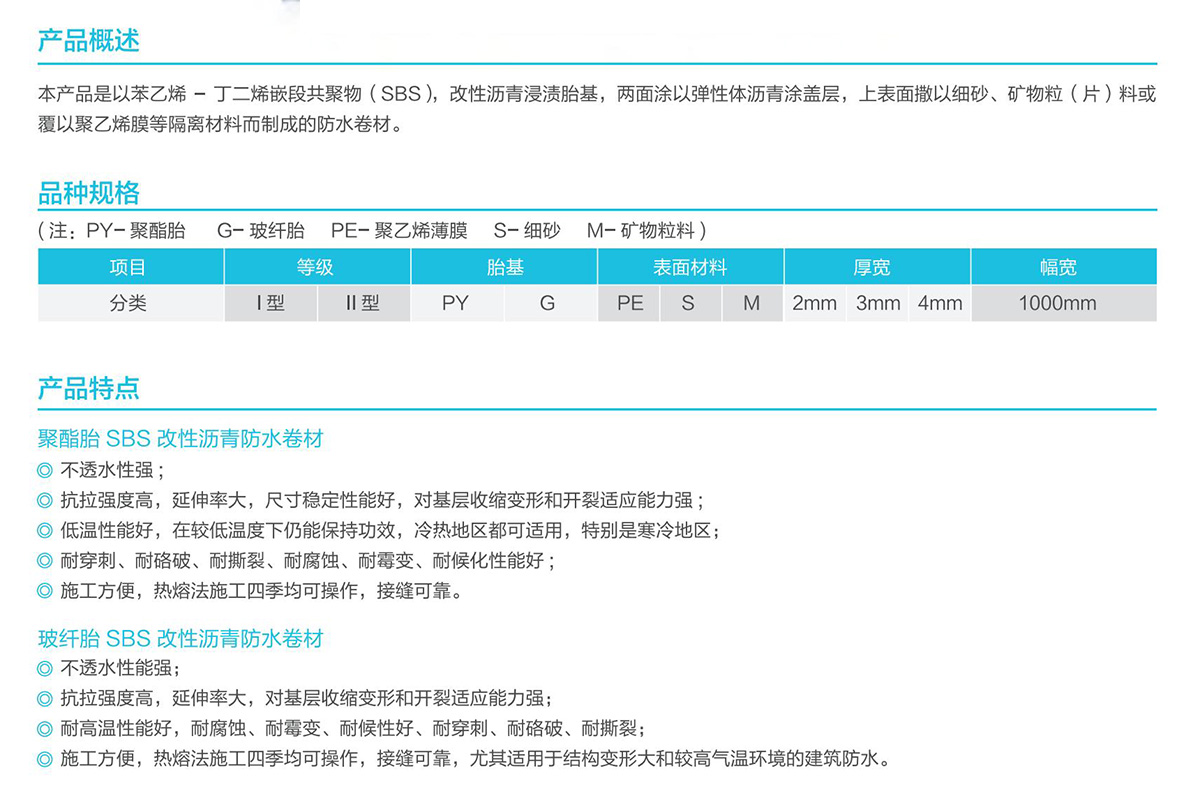Choose the 1000mm width cell
The width and height of the screenshot is (1200, 794).
(1063, 303)
